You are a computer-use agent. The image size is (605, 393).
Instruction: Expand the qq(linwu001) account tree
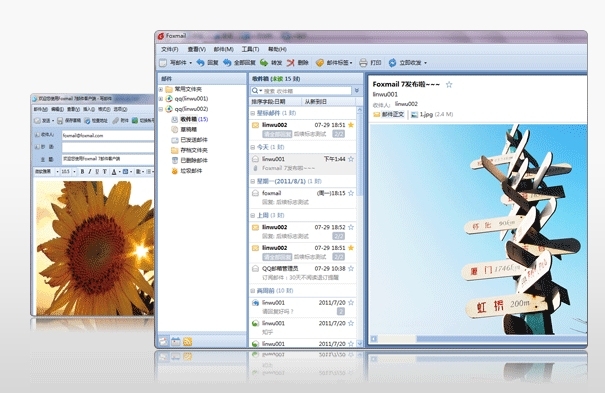coord(161,99)
